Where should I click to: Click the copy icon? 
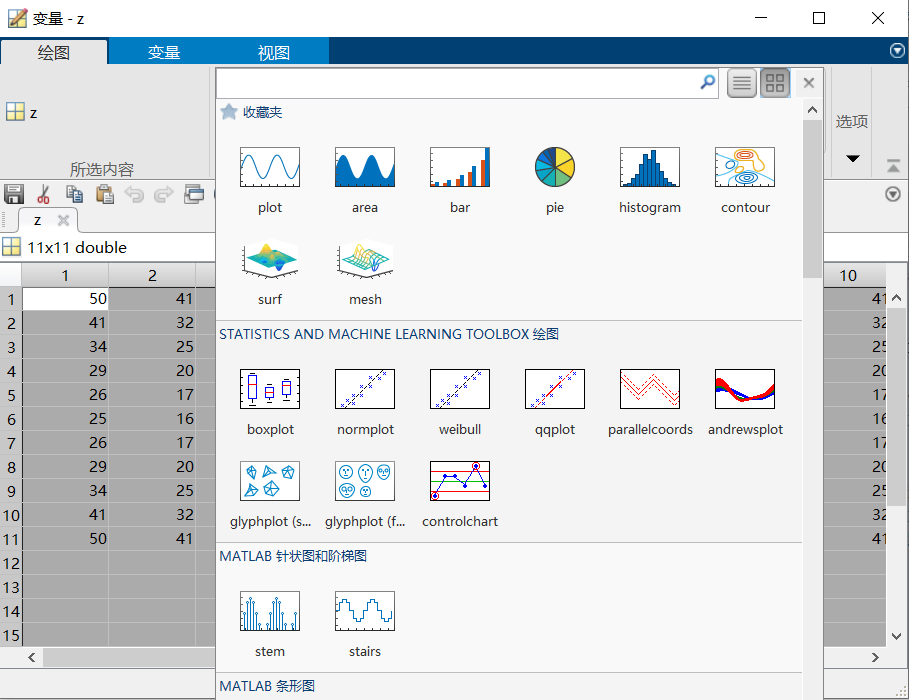[74, 194]
